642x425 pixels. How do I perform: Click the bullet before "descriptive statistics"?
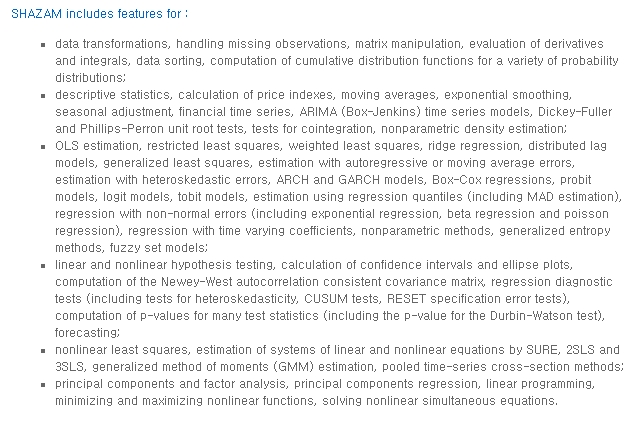tap(42, 95)
